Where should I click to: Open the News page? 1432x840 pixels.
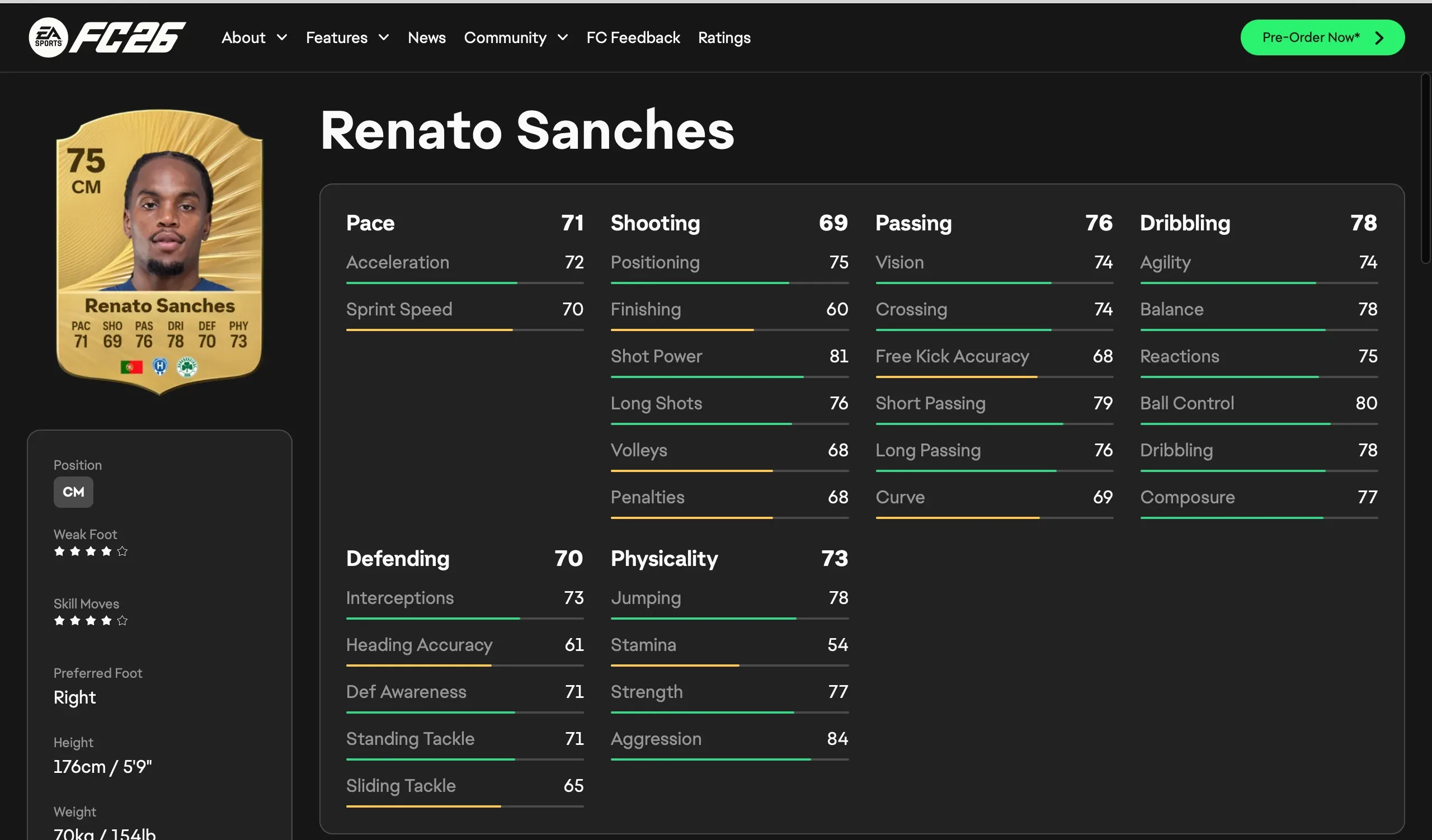pos(426,37)
